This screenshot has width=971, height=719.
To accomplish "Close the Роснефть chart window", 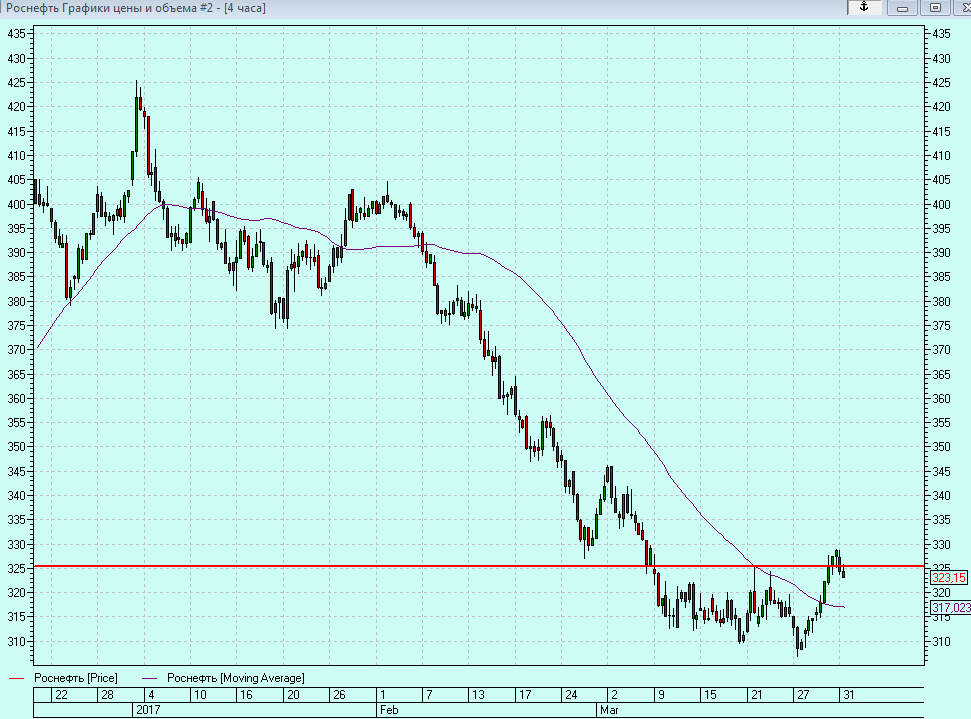I will point(964,7).
